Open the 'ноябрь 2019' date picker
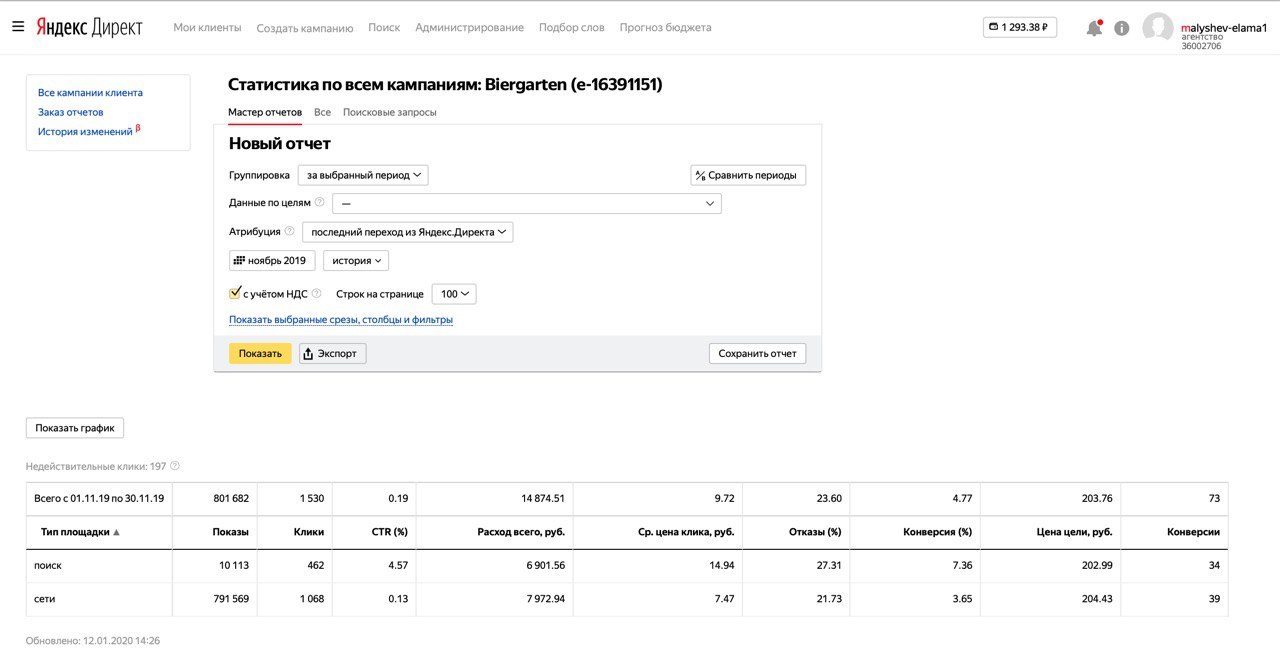 (272, 261)
